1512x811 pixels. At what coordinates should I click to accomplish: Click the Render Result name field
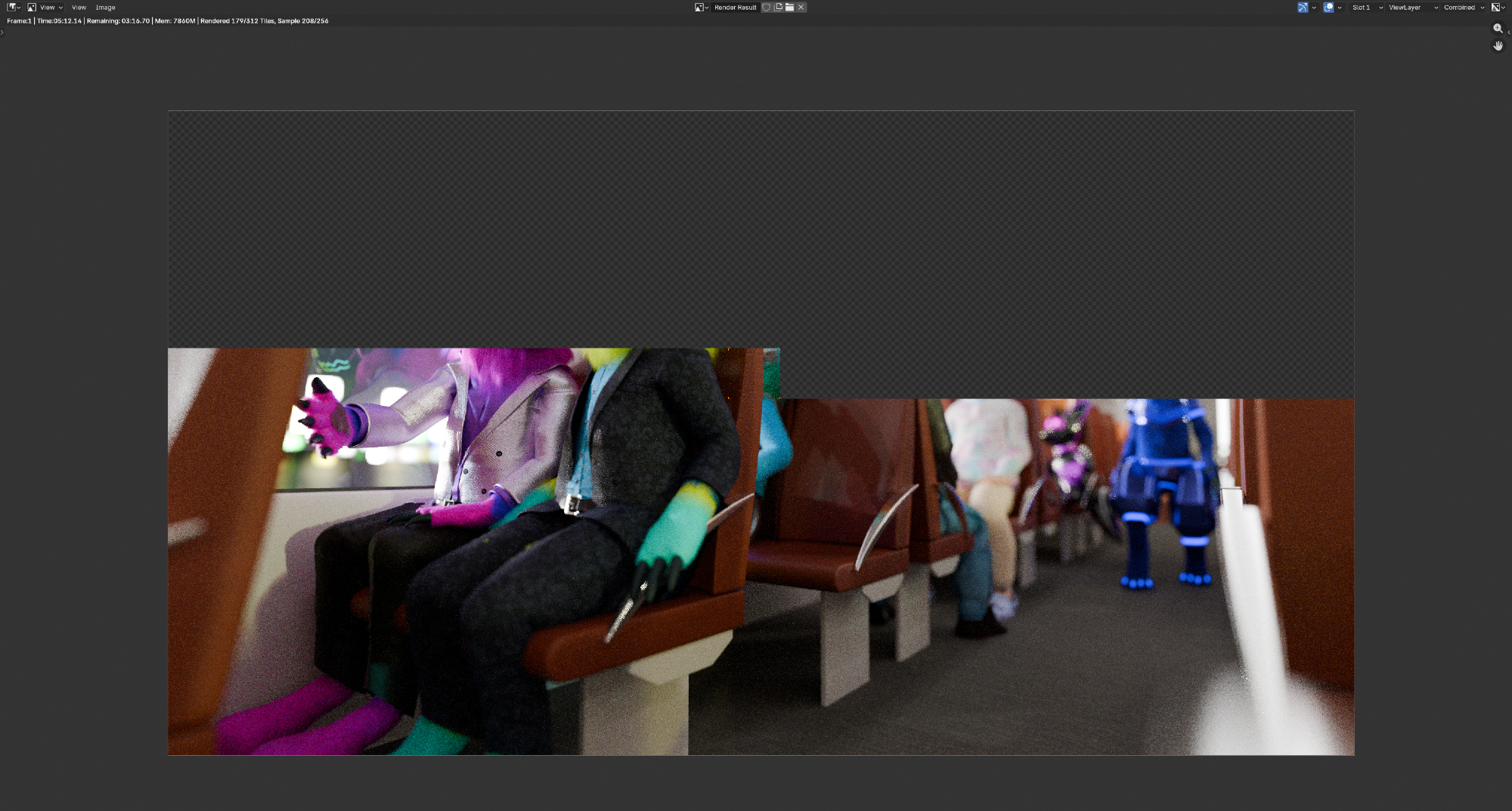pos(735,8)
